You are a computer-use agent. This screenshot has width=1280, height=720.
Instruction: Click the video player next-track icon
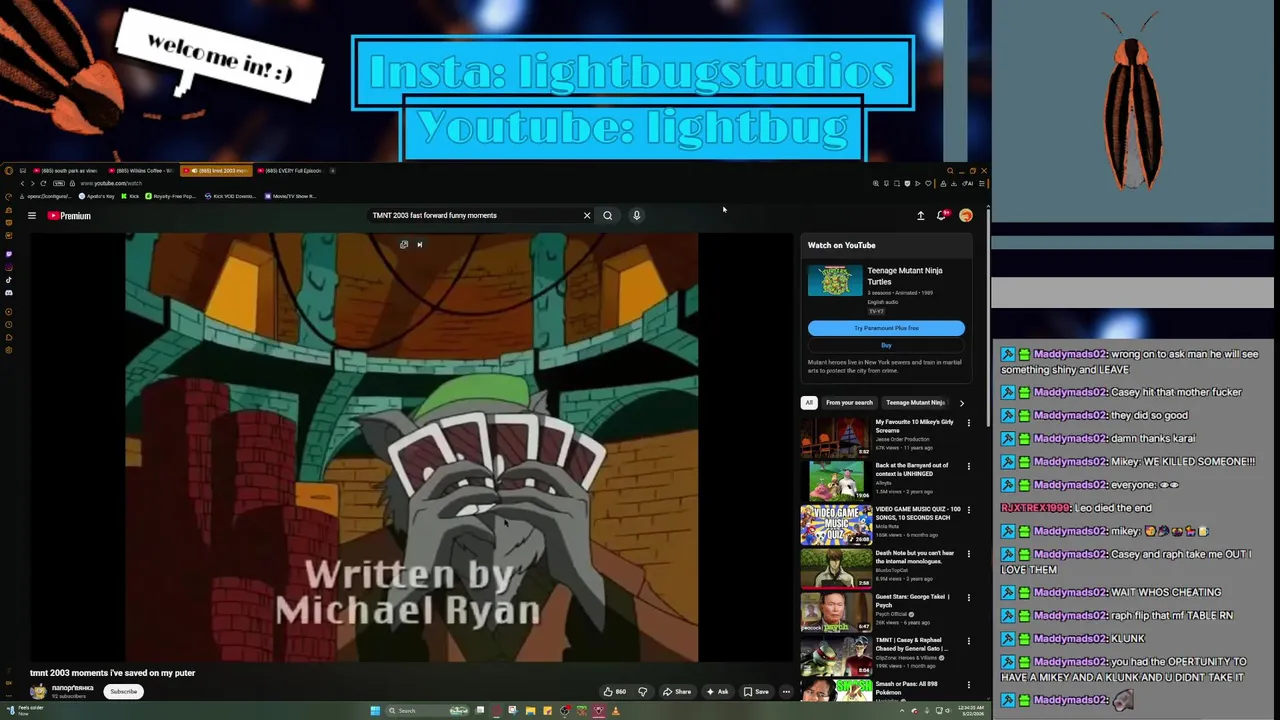[x=420, y=244]
